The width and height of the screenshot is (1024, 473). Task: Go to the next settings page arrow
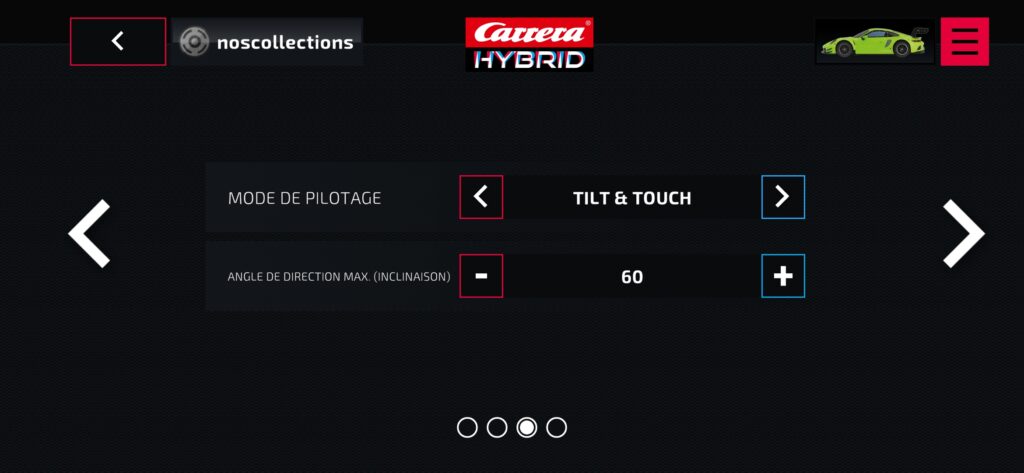pyautogui.click(x=963, y=233)
